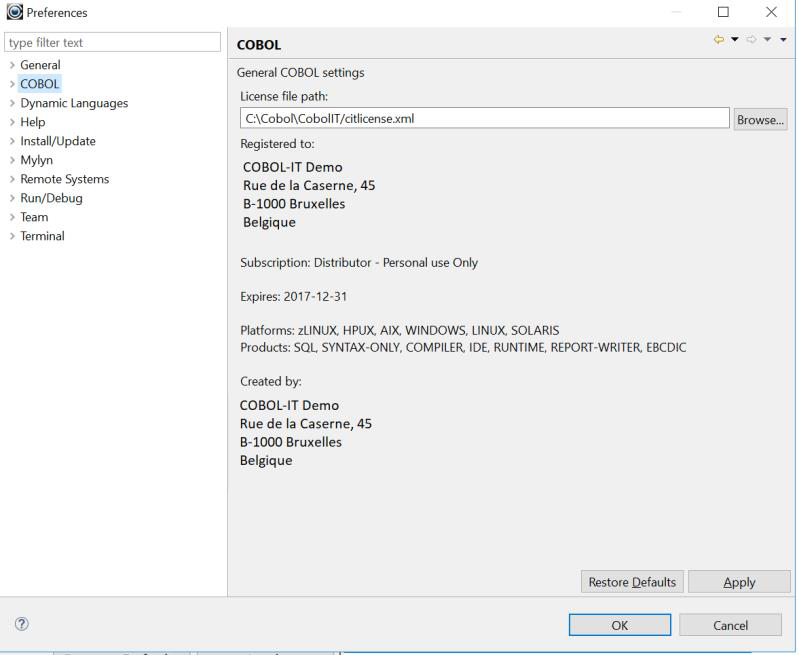This screenshot has width=799, height=655.
Task: Click the 'License file path:' label
Action: tap(284, 96)
